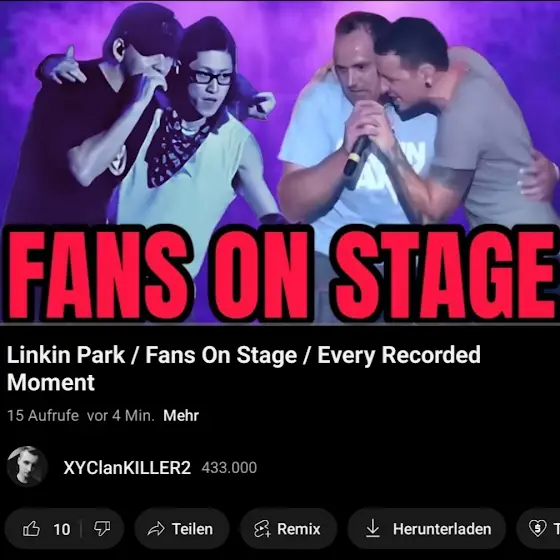
Task: Open the XYClanKILLER2 channel name link
Action: click(x=127, y=468)
